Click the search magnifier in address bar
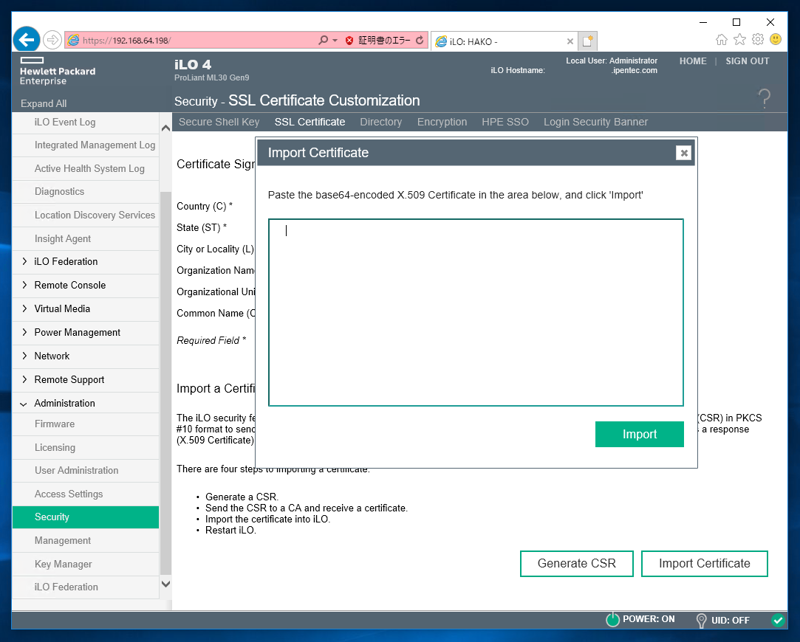This screenshot has width=800, height=642. 323,40
